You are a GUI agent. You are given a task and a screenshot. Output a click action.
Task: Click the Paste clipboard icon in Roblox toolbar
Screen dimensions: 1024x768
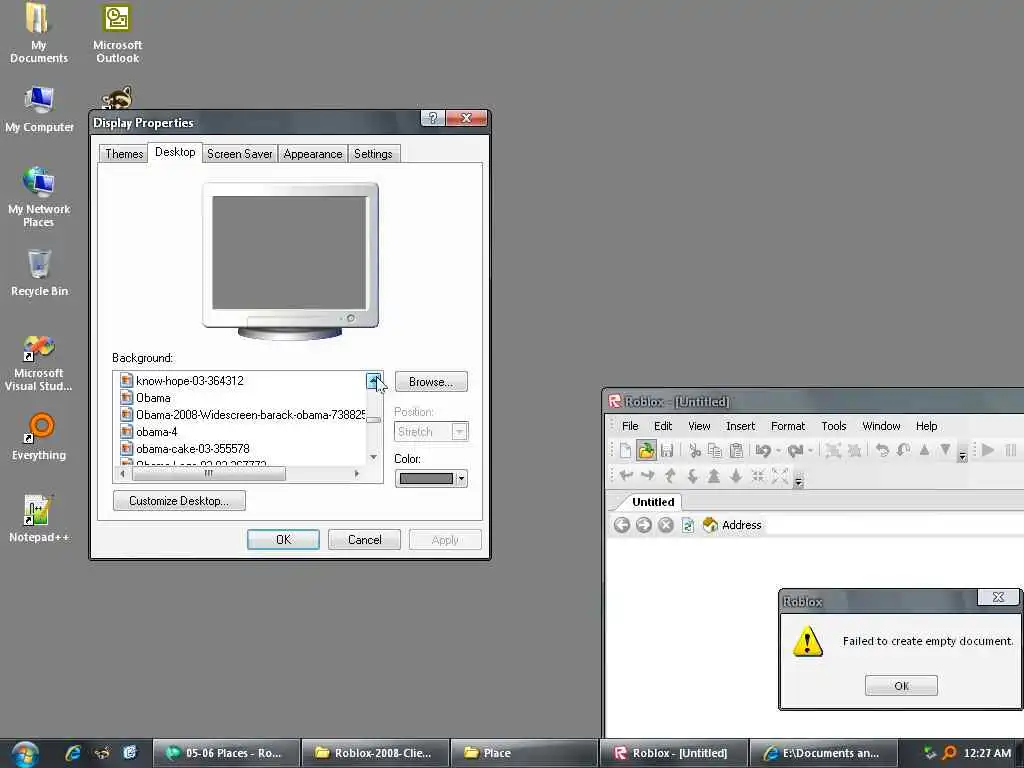[736, 451]
